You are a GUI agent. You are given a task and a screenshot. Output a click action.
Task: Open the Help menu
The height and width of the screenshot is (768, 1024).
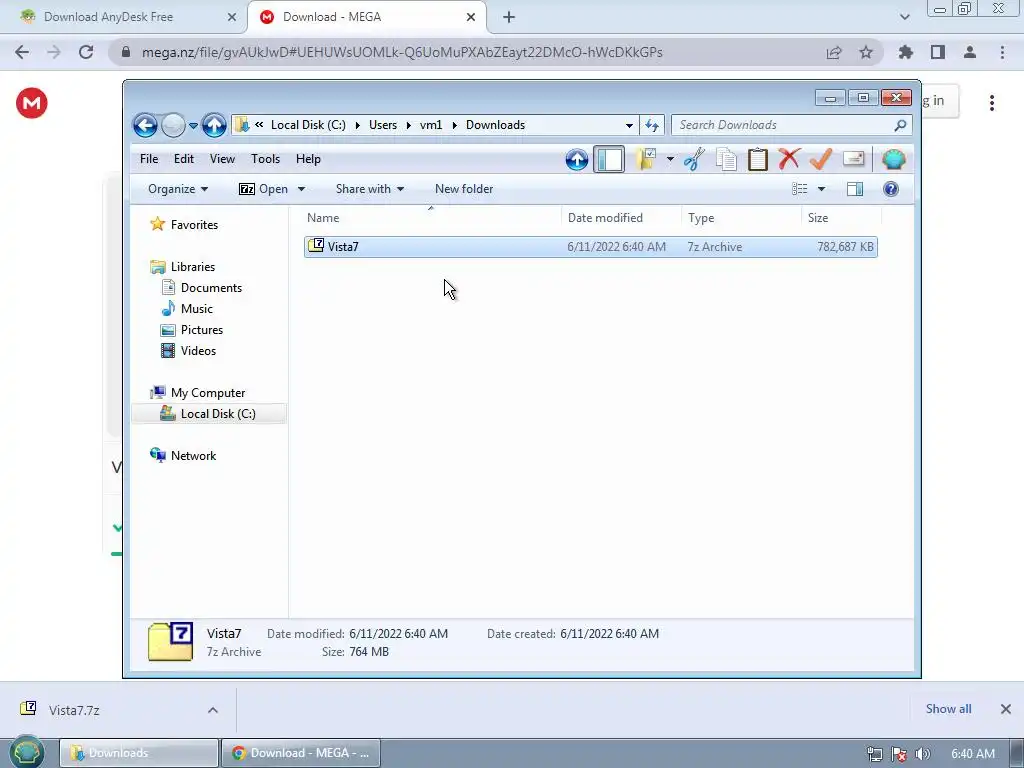[308, 159]
